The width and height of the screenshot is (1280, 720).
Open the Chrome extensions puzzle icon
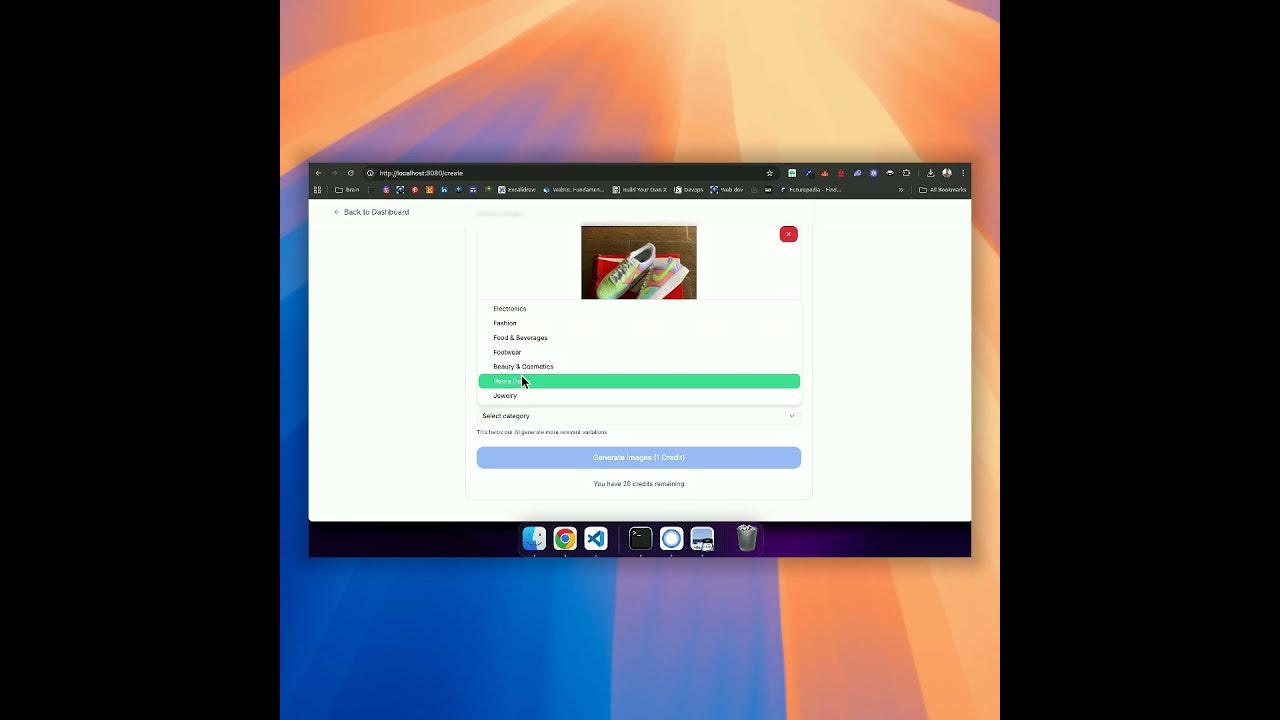point(907,173)
